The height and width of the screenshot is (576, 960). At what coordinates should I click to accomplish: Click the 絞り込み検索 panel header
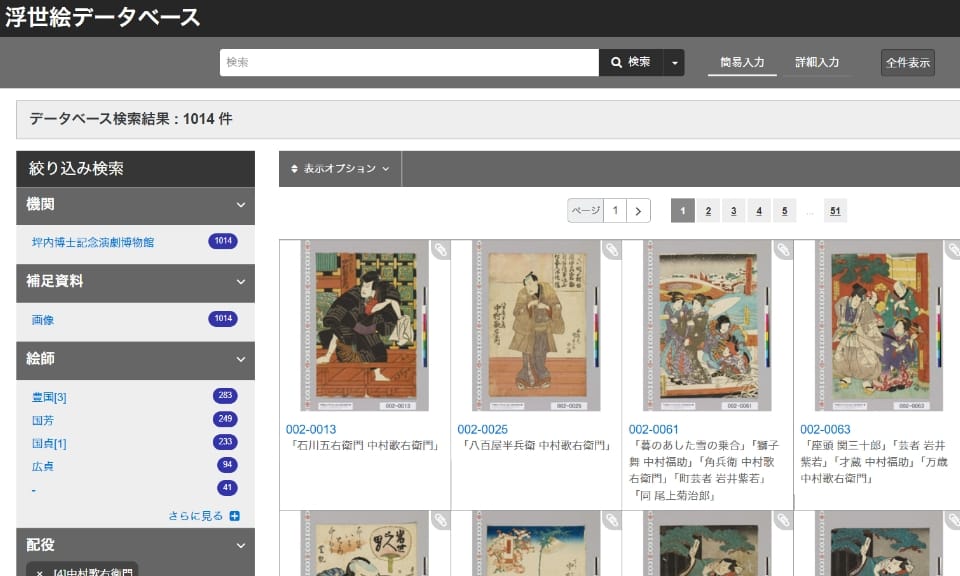pos(135,168)
